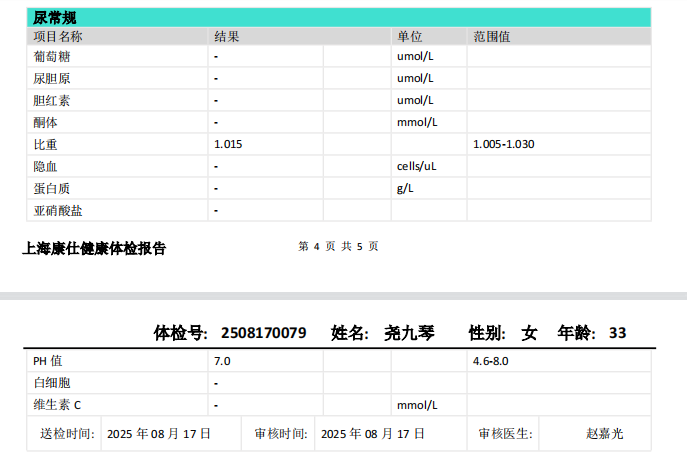Viewport: 687px width, 475px height.
Task: Click the 上海康仕健康体检报告 footer text
Action: (94, 249)
